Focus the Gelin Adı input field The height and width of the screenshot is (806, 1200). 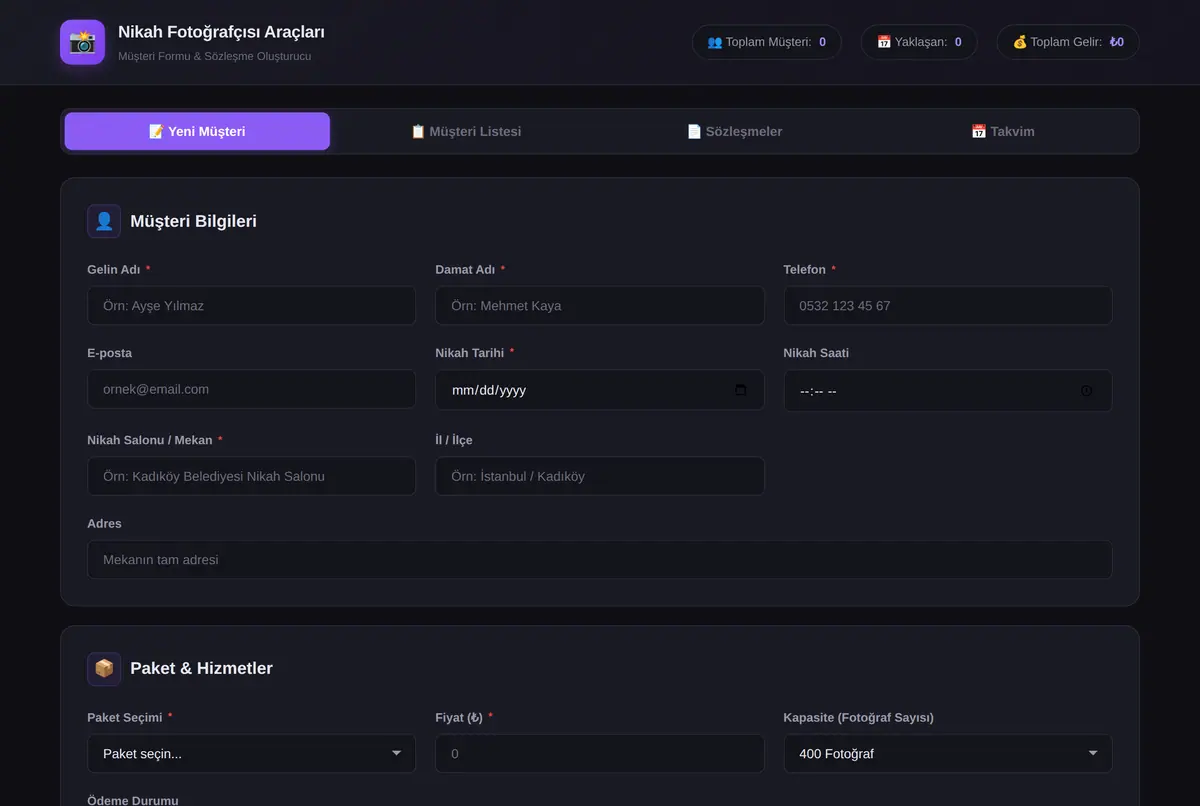coord(251,306)
